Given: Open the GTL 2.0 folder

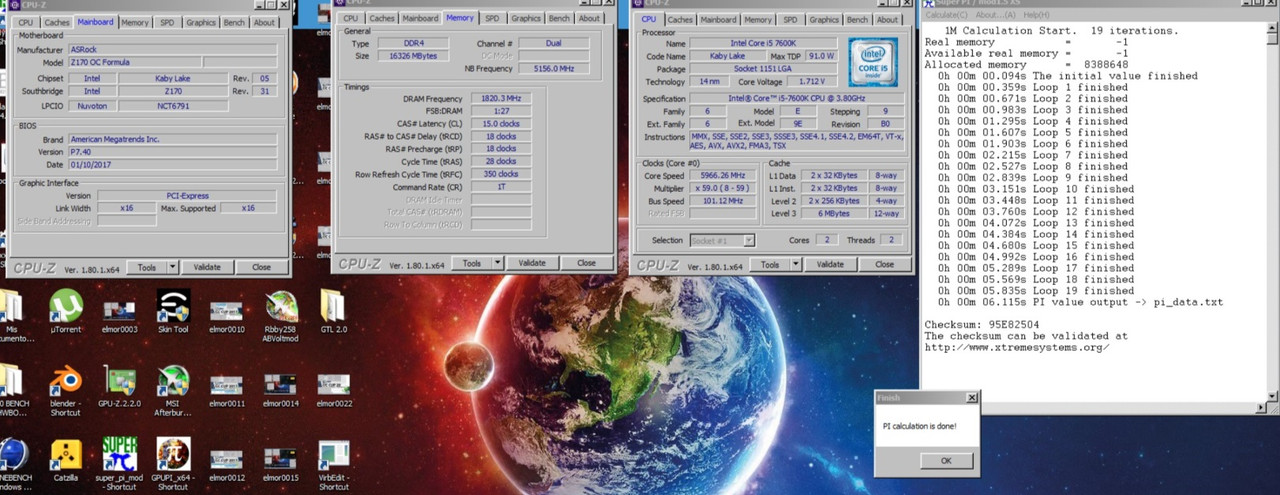Looking at the screenshot, I should click(332, 311).
